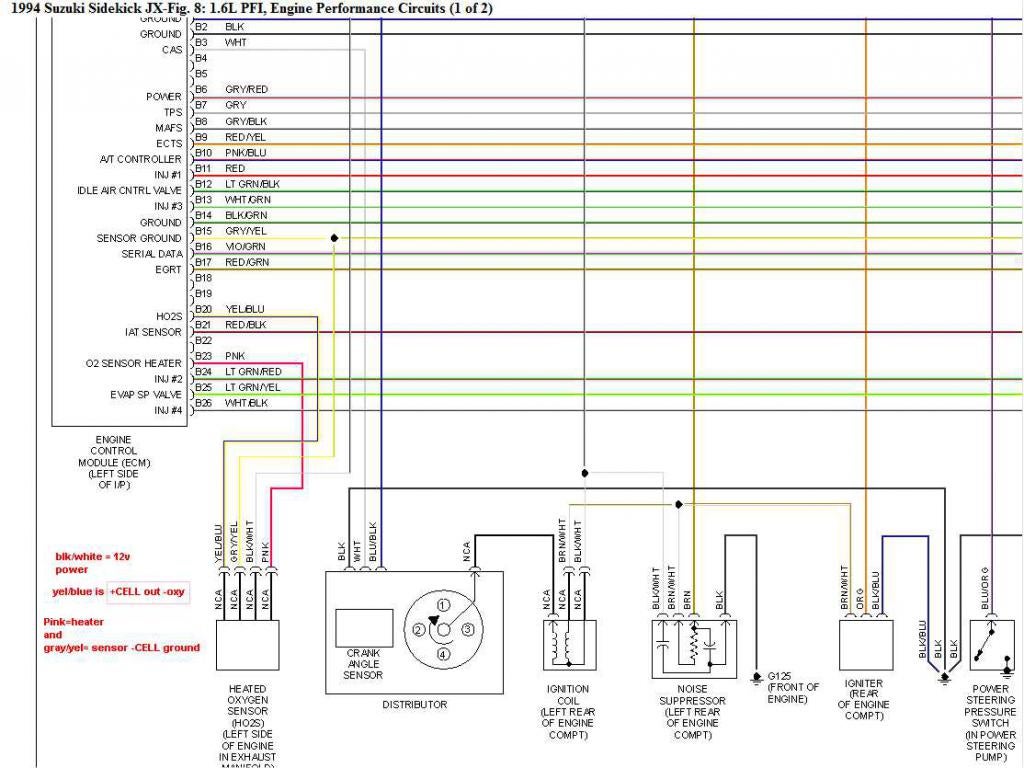Click the EGRT label on the ECM
1024x768 pixels.
point(168,270)
